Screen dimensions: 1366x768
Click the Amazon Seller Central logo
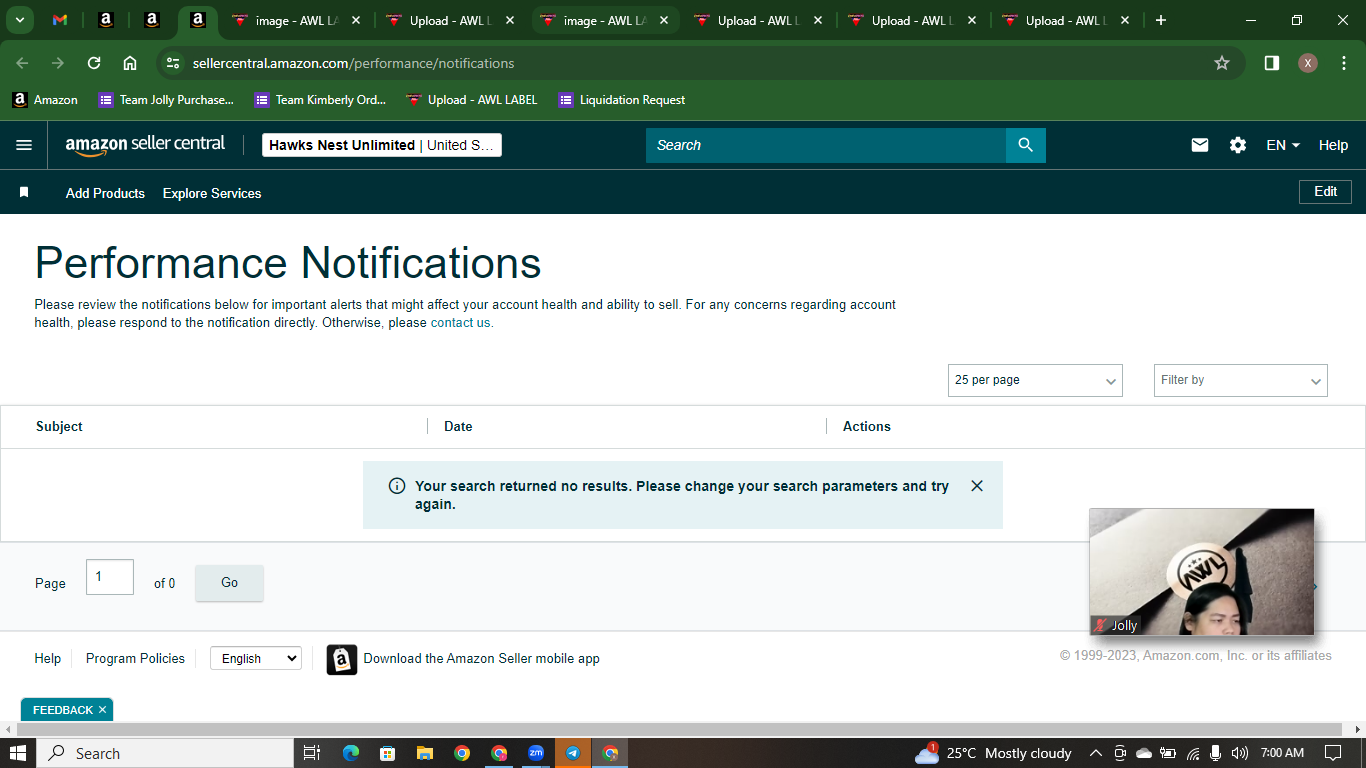(x=146, y=145)
